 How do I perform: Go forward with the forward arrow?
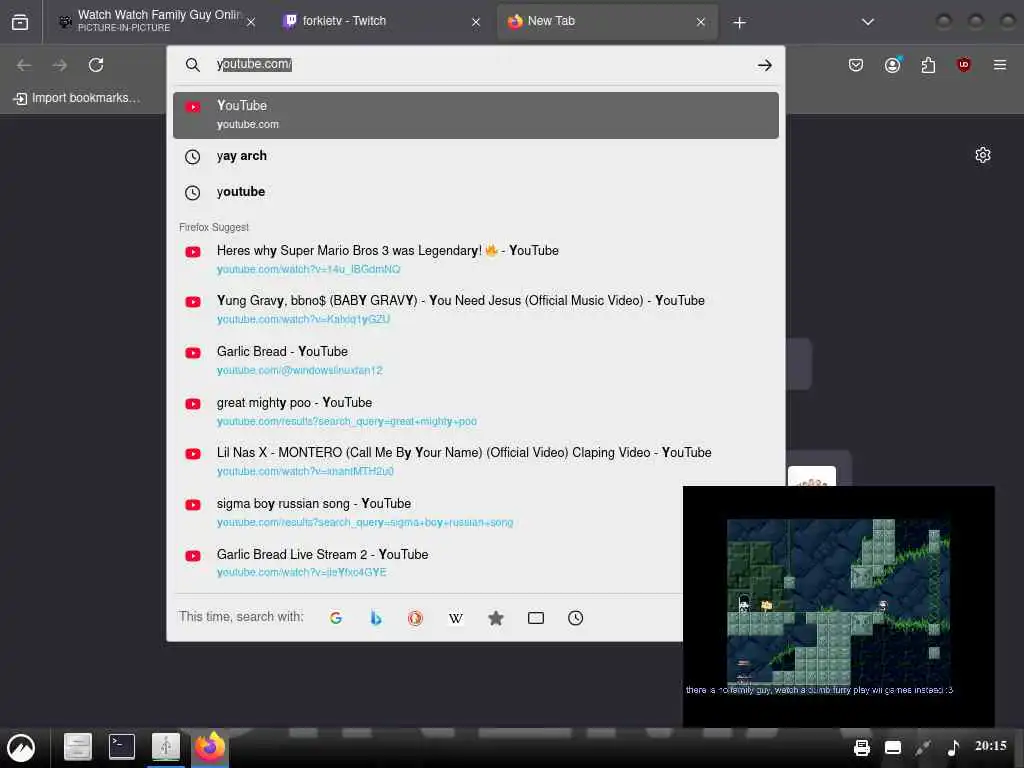(x=60, y=65)
